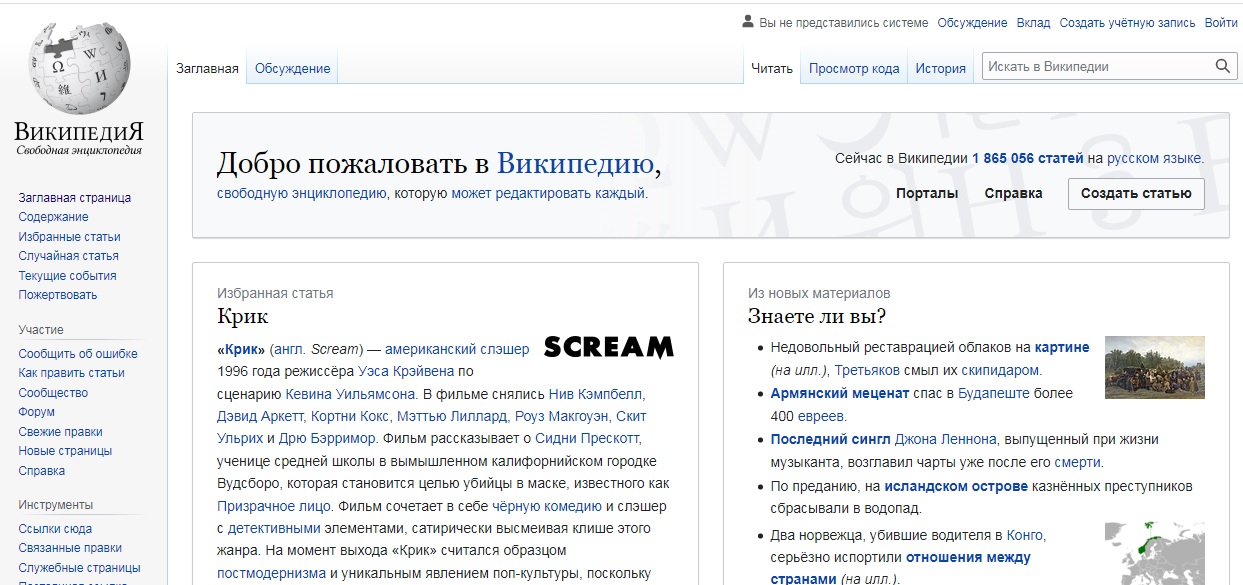Screen dimensions: 1243x585
Task: Select the Читать tab
Action: point(771,66)
